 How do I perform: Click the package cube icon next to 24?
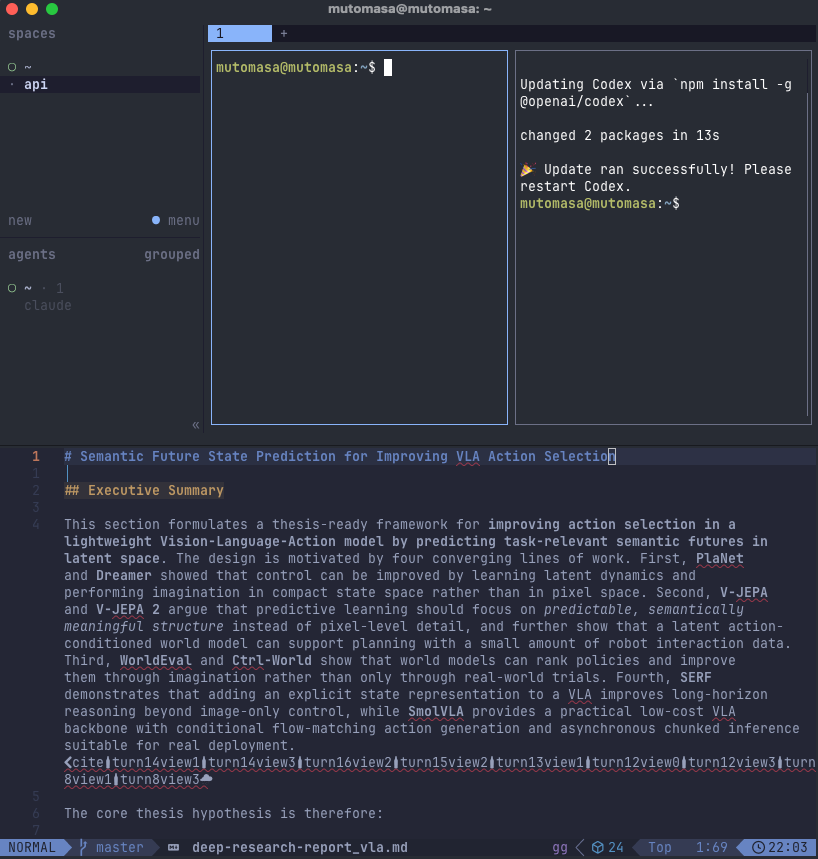(598, 847)
